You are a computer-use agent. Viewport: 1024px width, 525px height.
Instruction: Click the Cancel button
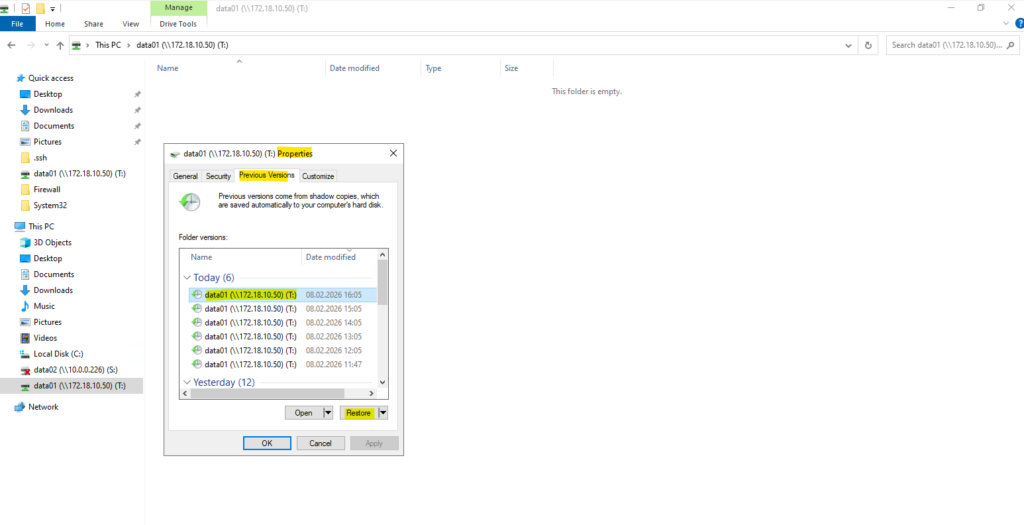pos(321,443)
